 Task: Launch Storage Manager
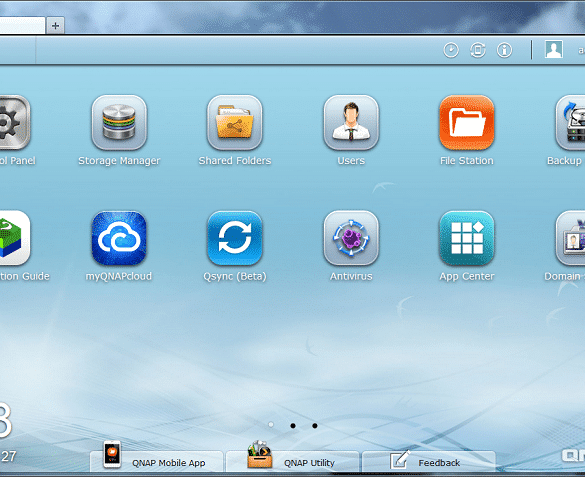119,122
